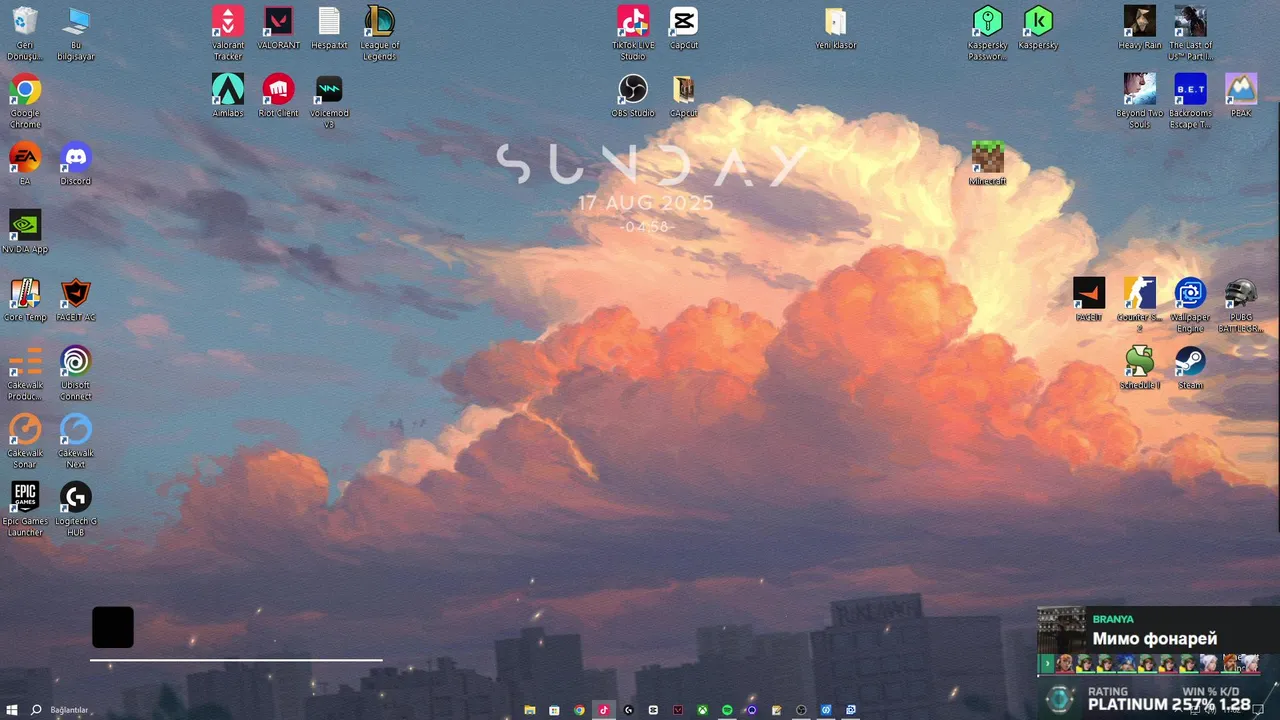Open Steam desktop shortcut
The height and width of the screenshot is (720, 1280).
coord(1190,367)
